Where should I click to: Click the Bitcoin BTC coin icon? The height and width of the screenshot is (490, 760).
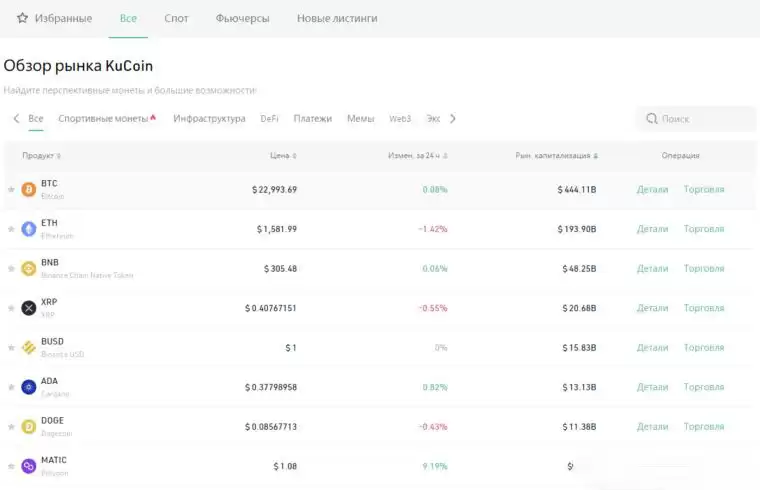point(28,189)
